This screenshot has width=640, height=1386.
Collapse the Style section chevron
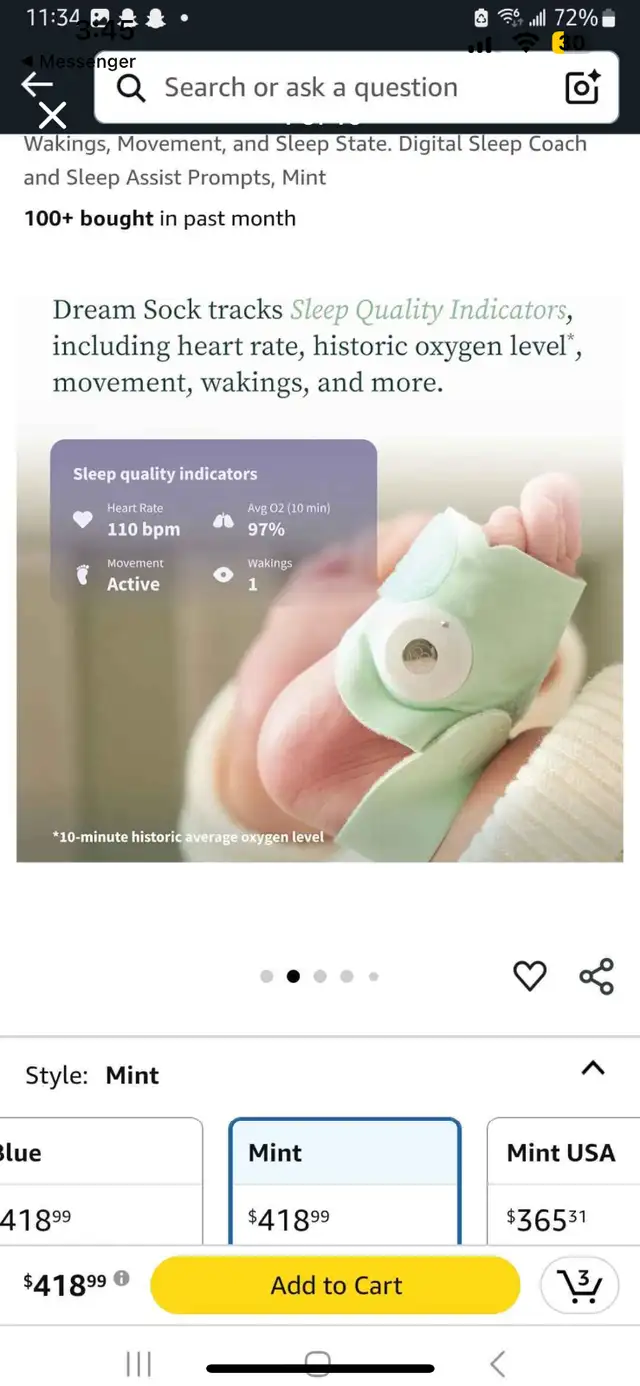click(x=593, y=1068)
